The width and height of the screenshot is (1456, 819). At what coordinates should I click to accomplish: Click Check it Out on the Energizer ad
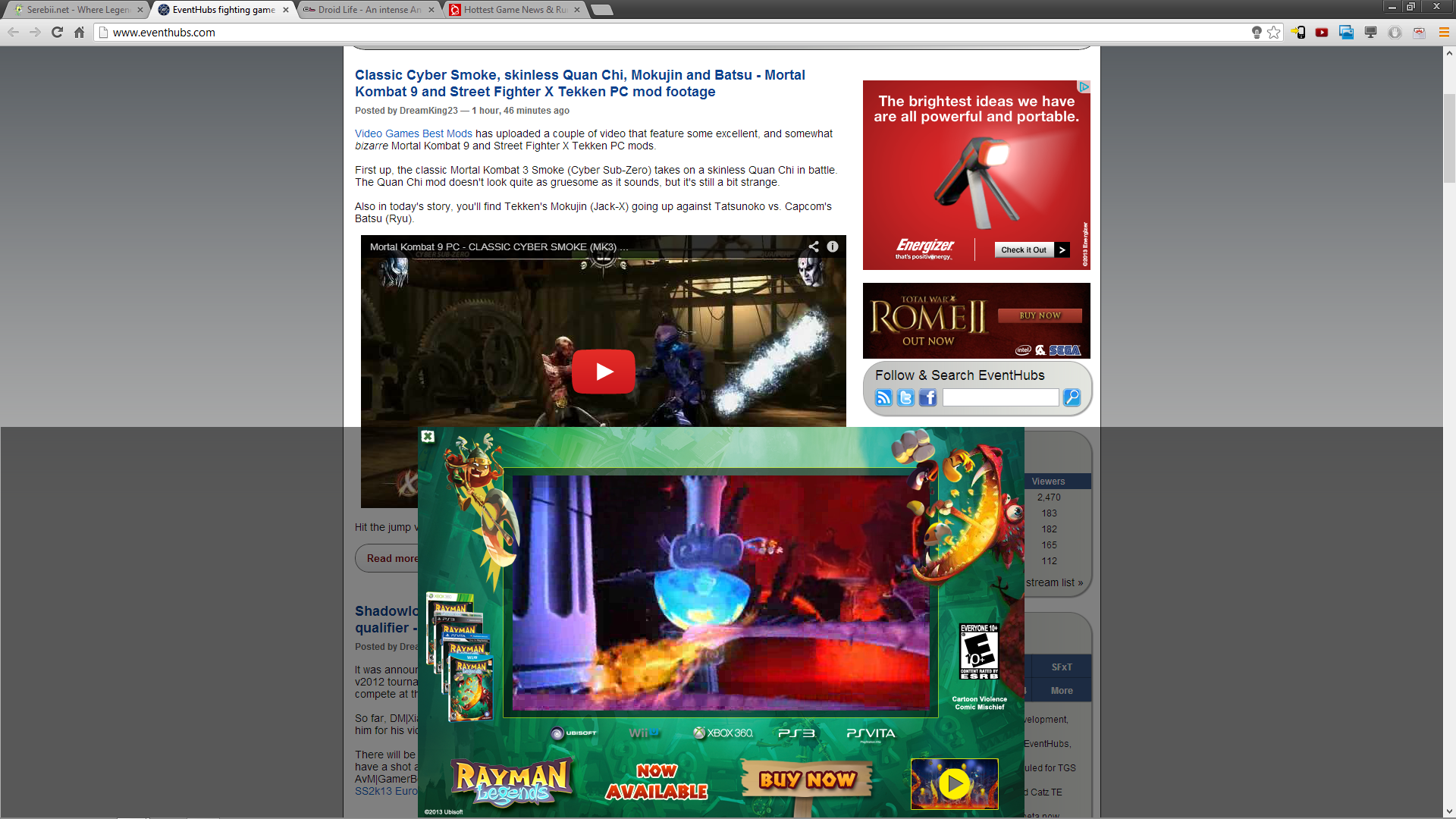[x=1023, y=249]
